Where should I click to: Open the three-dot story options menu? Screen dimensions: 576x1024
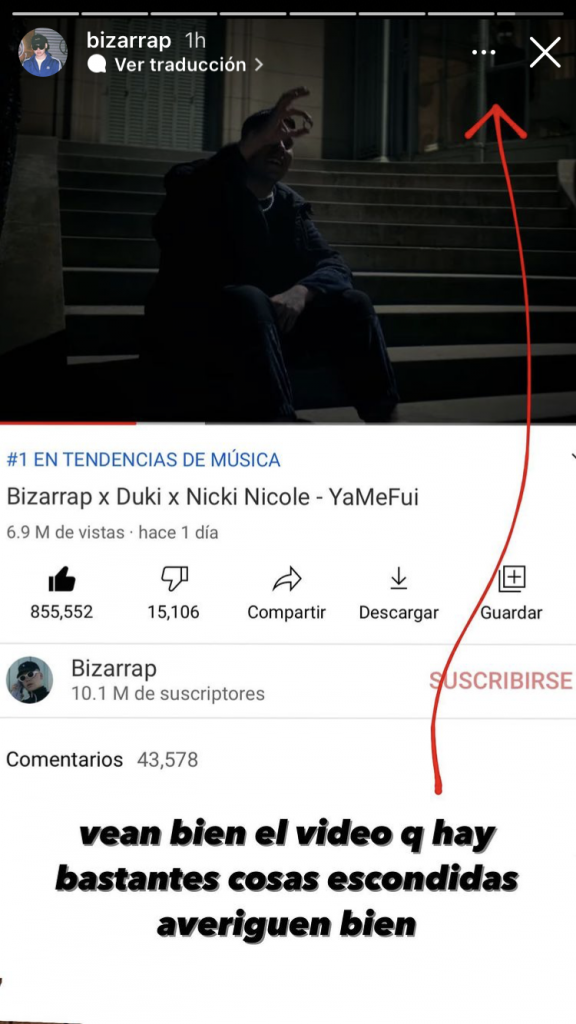pos(483,52)
